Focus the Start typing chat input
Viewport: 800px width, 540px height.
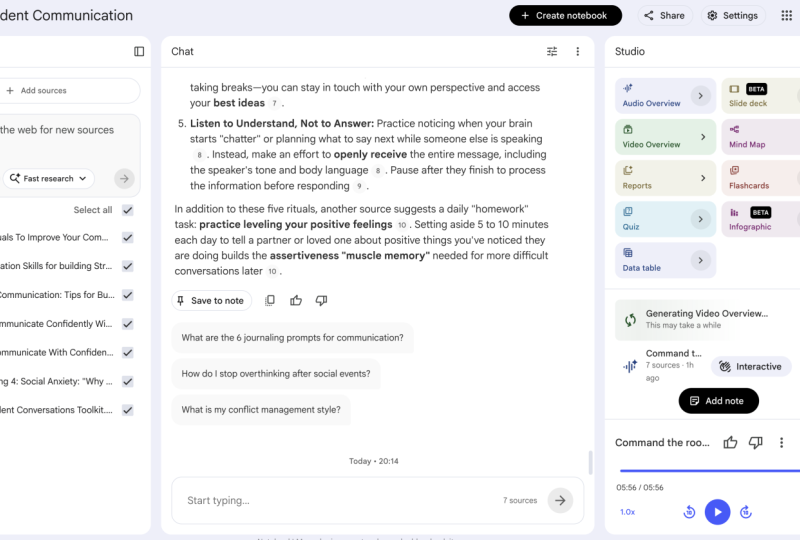pos(342,500)
